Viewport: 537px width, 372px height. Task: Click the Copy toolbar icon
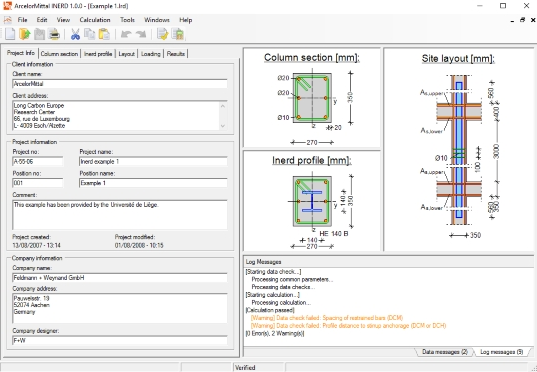click(x=90, y=34)
